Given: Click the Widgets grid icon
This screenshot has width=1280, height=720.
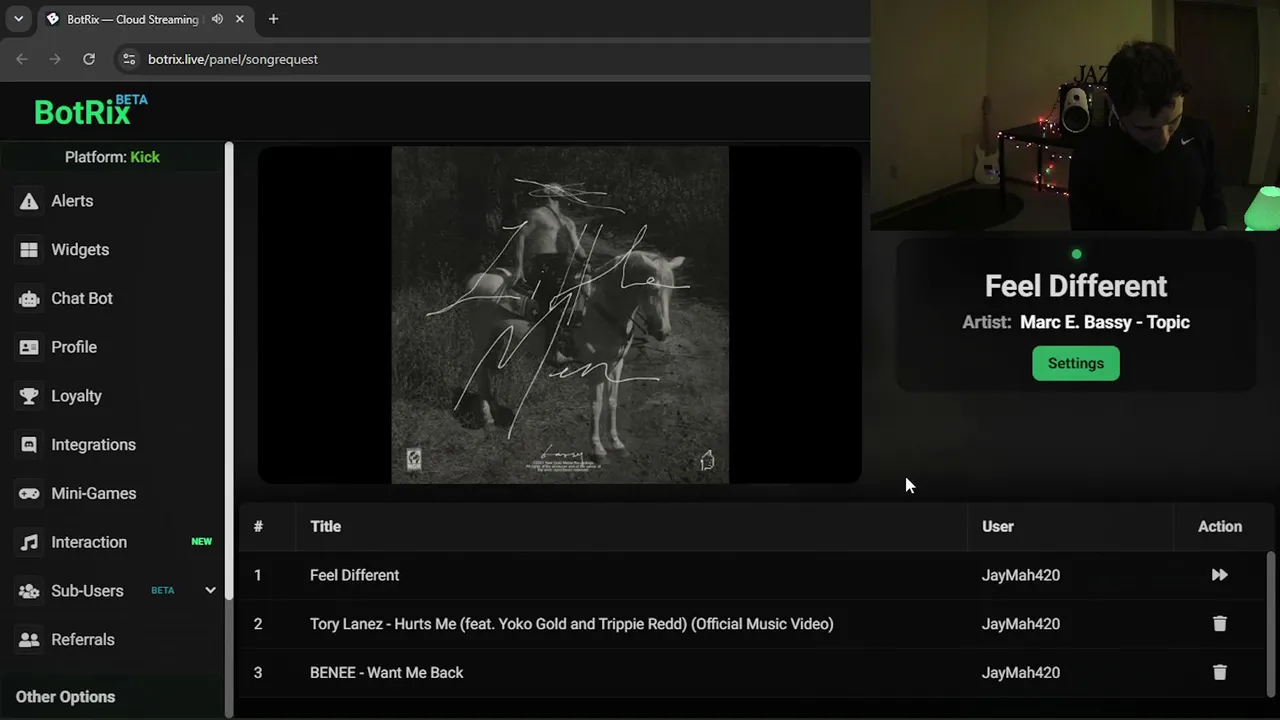Looking at the screenshot, I should 29,250.
